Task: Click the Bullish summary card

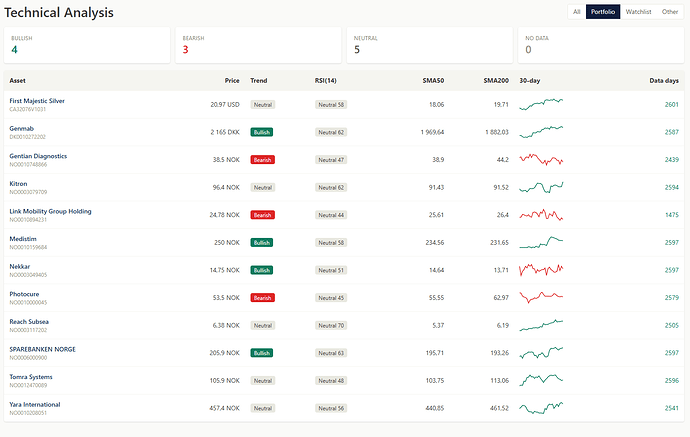Action: click(87, 45)
